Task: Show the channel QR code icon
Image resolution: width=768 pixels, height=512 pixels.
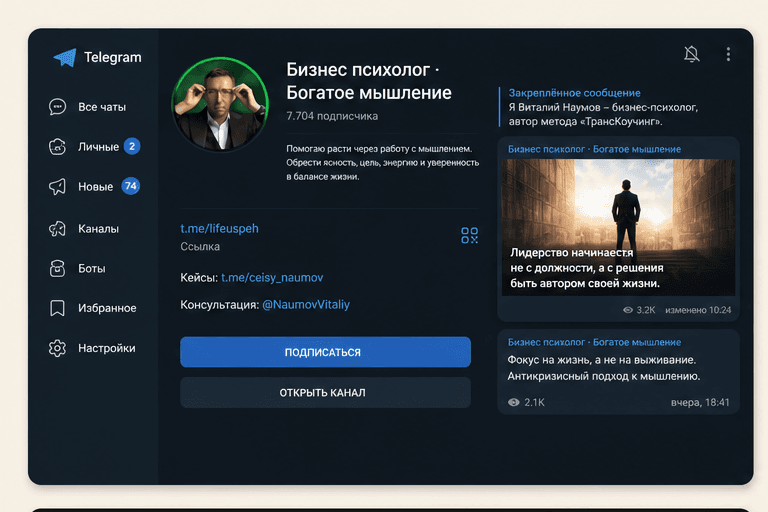Action: point(469,235)
